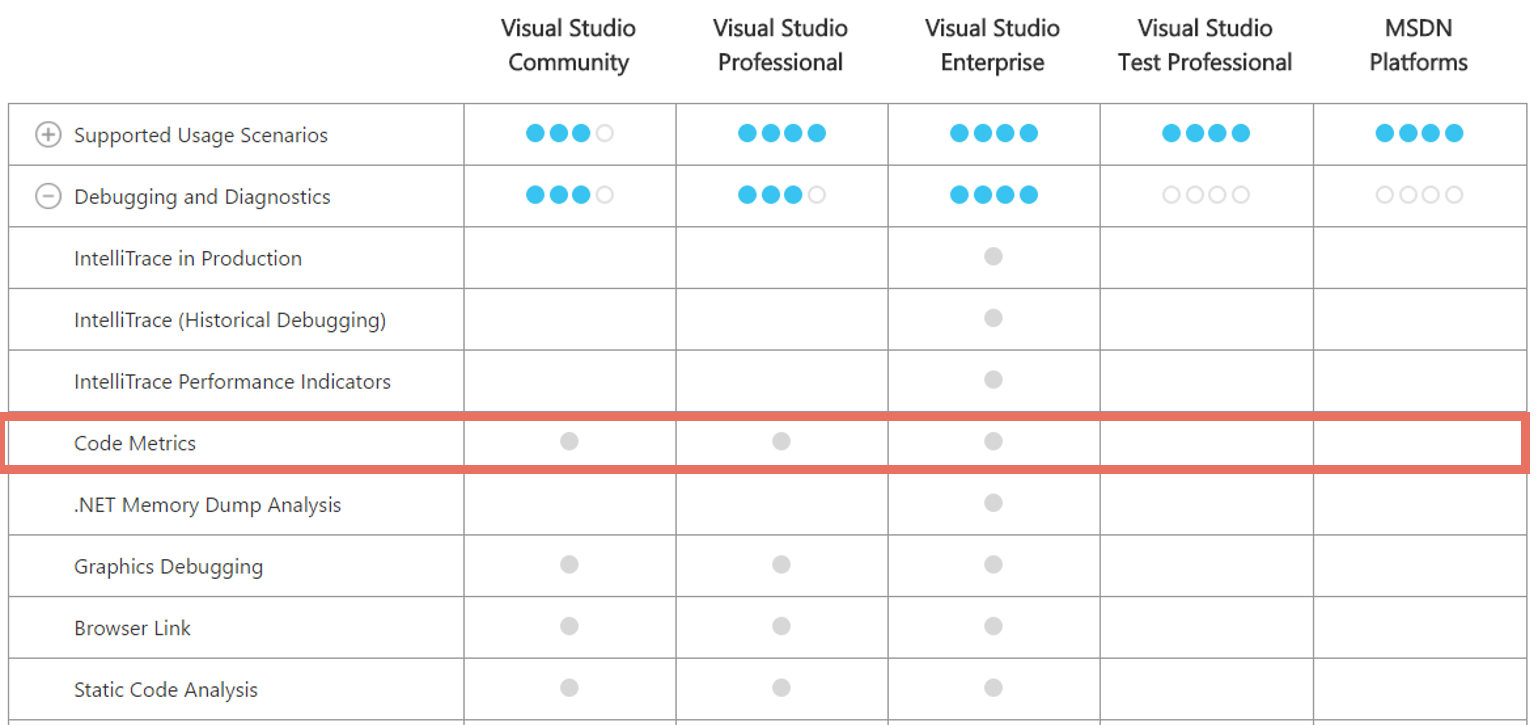The image size is (1536, 725).
Task: Select the Visual Studio Enterprise column header
Action: click(x=993, y=45)
